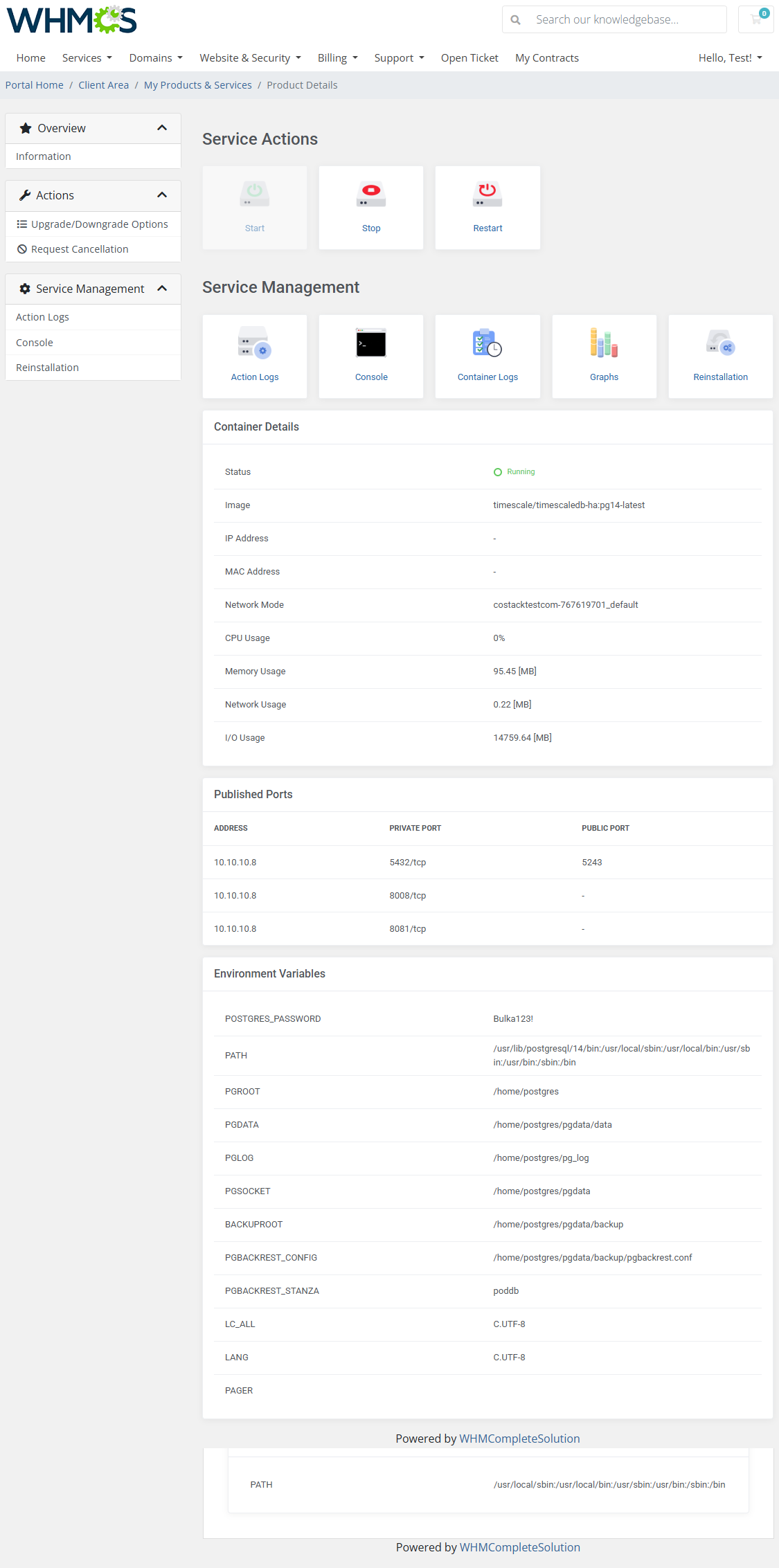Collapse the Service Management panel chevron
779x1568 pixels.
(162, 289)
